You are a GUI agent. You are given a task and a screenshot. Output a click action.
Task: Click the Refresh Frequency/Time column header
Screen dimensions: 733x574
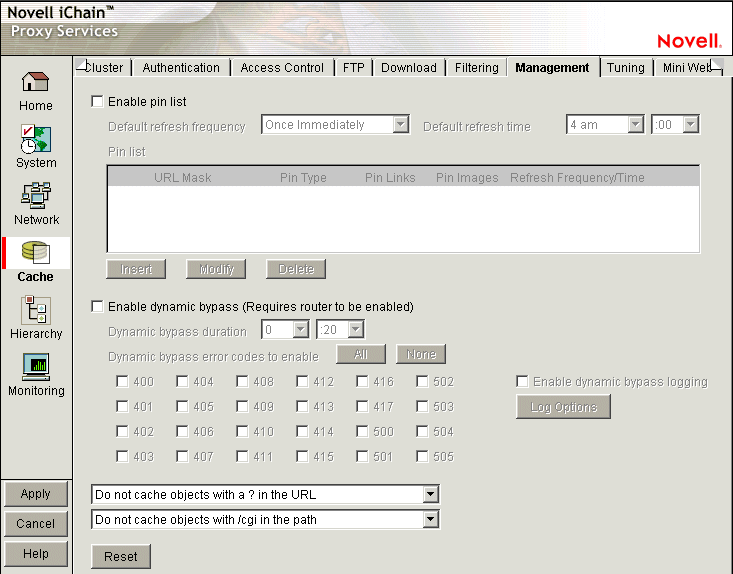[577, 178]
